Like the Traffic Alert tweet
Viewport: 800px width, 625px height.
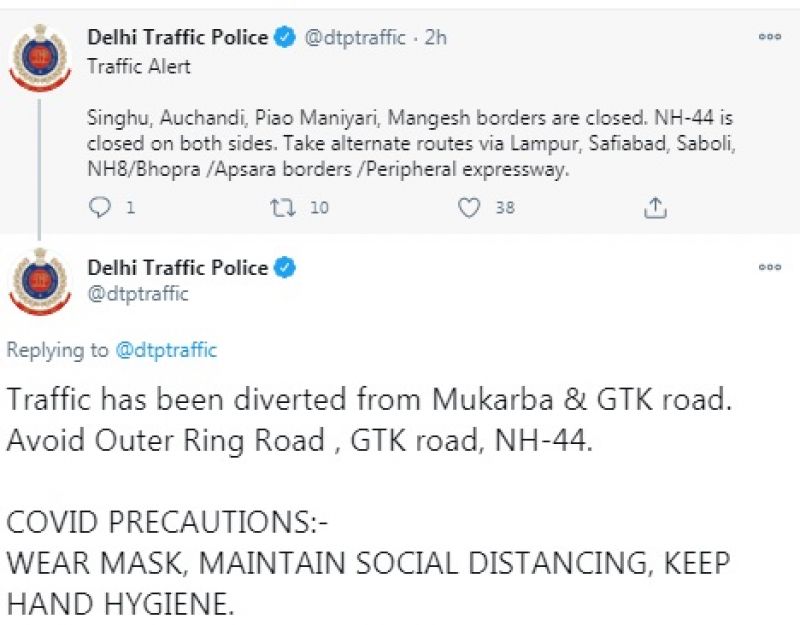pos(470,207)
